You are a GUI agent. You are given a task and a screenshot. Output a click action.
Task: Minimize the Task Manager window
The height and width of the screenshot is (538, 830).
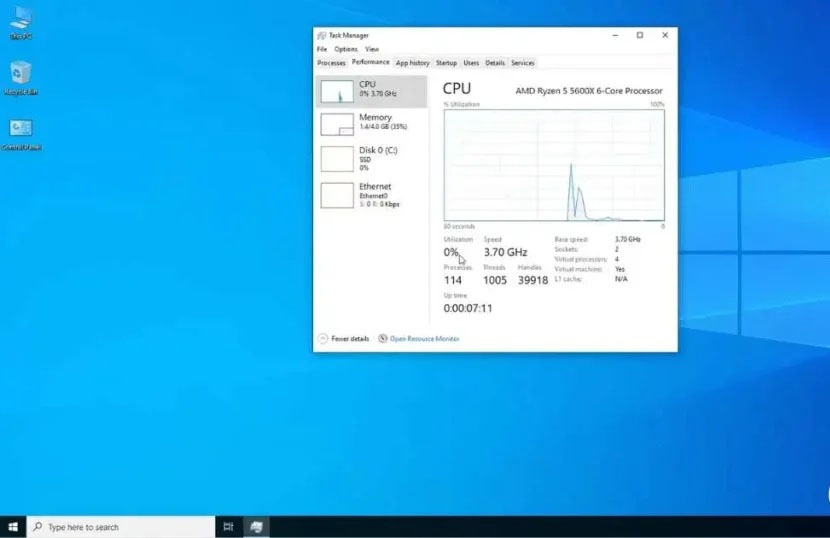point(615,35)
